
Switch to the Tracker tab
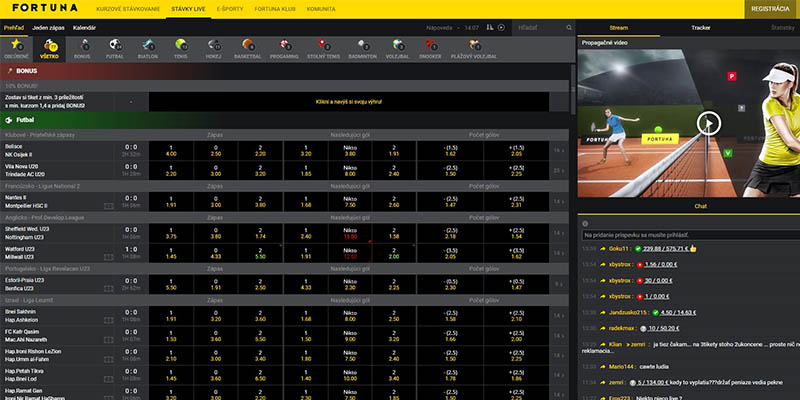pyautogui.click(x=701, y=28)
